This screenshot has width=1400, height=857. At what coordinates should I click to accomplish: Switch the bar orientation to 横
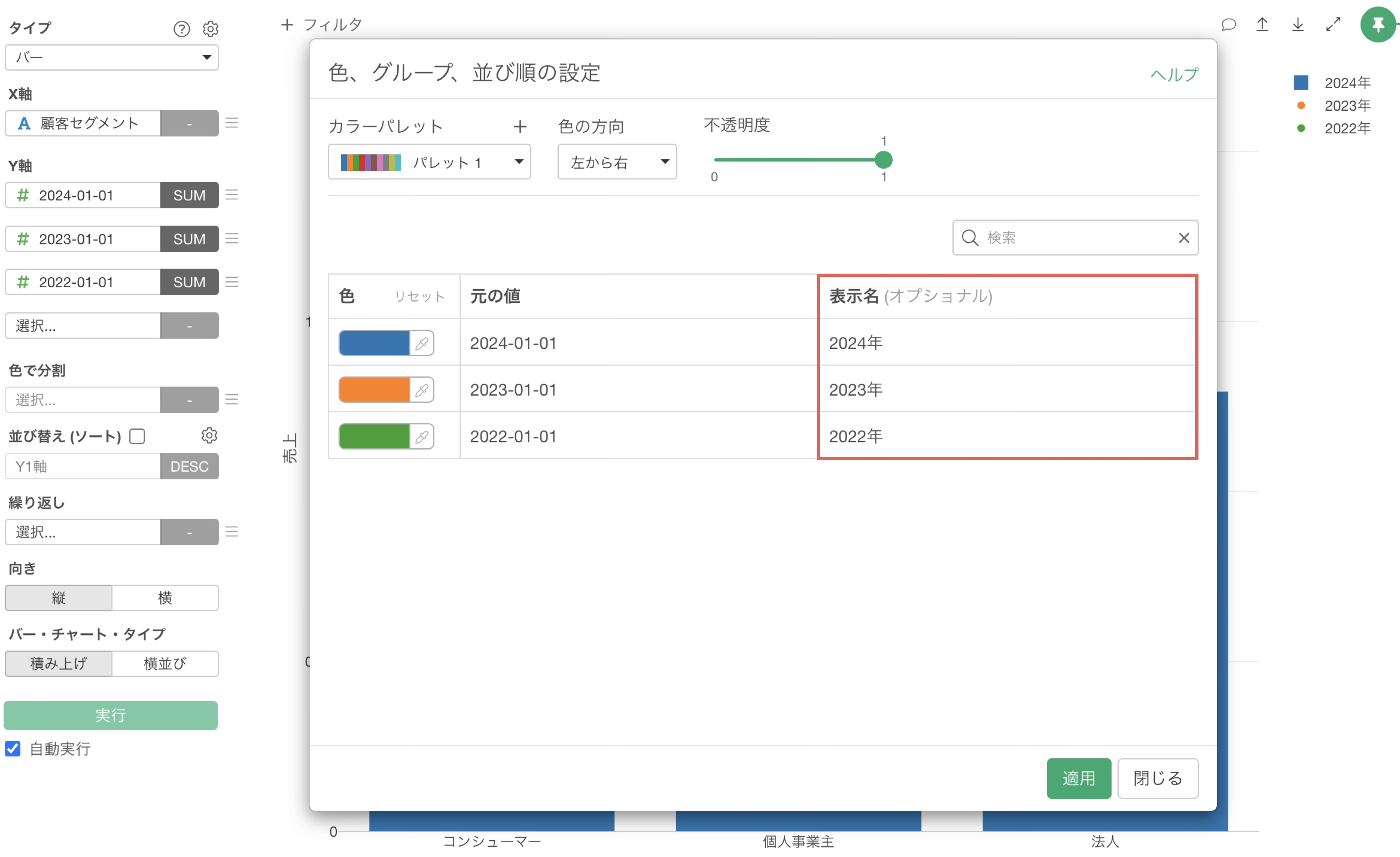click(x=165, y=598)
